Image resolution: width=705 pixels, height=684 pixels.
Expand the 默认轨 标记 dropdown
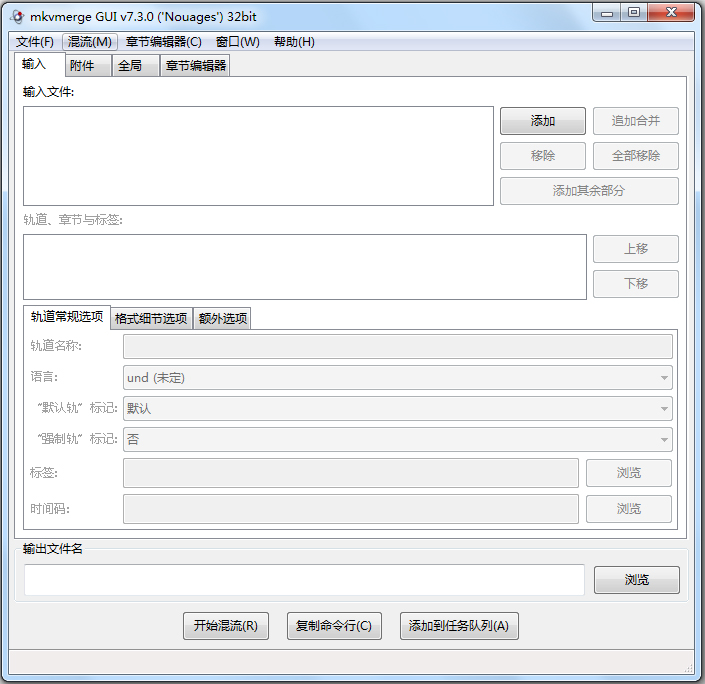pos(397,408)
